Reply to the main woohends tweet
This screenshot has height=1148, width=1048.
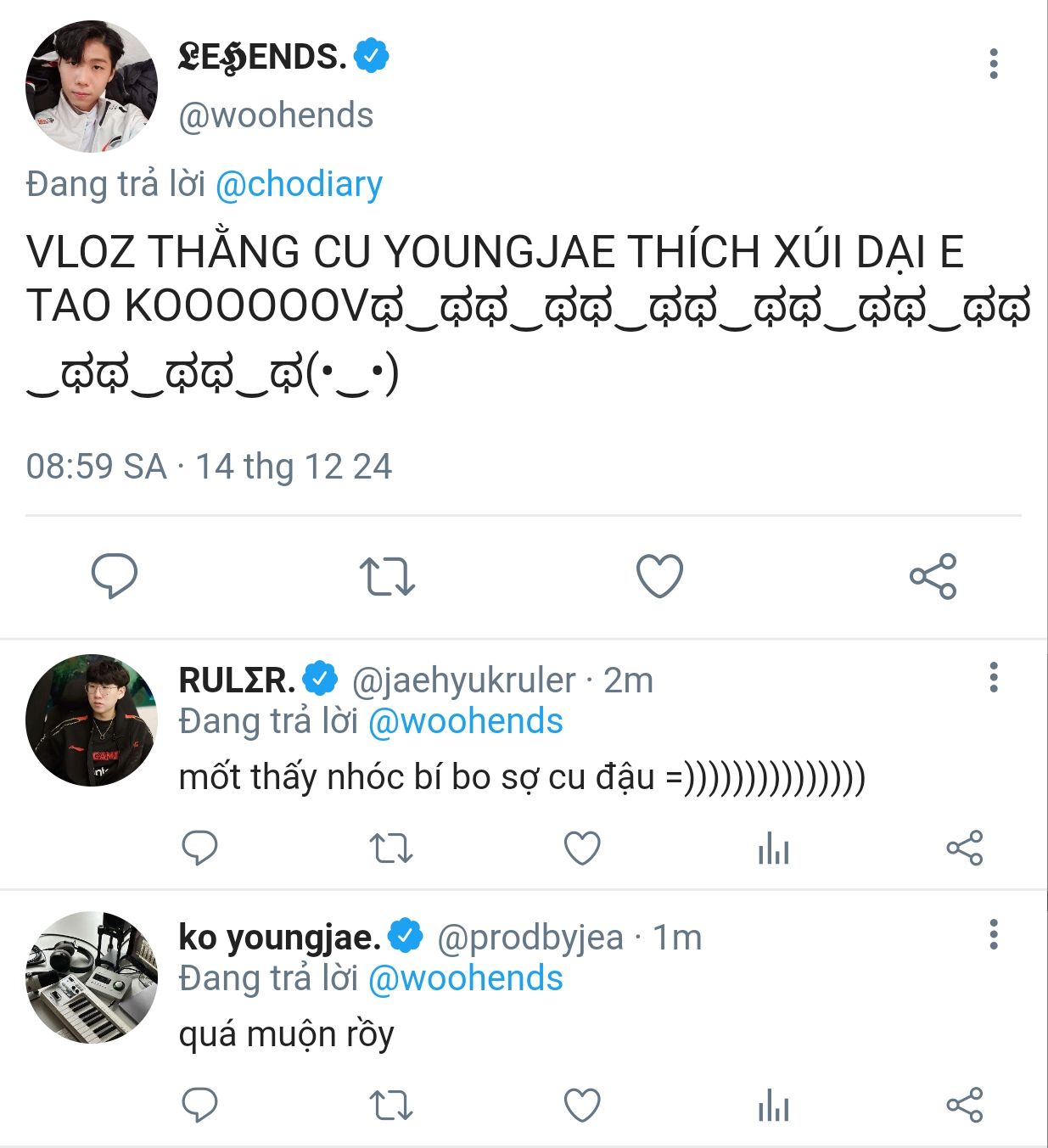pyautogui.click(x=115, y=576)
